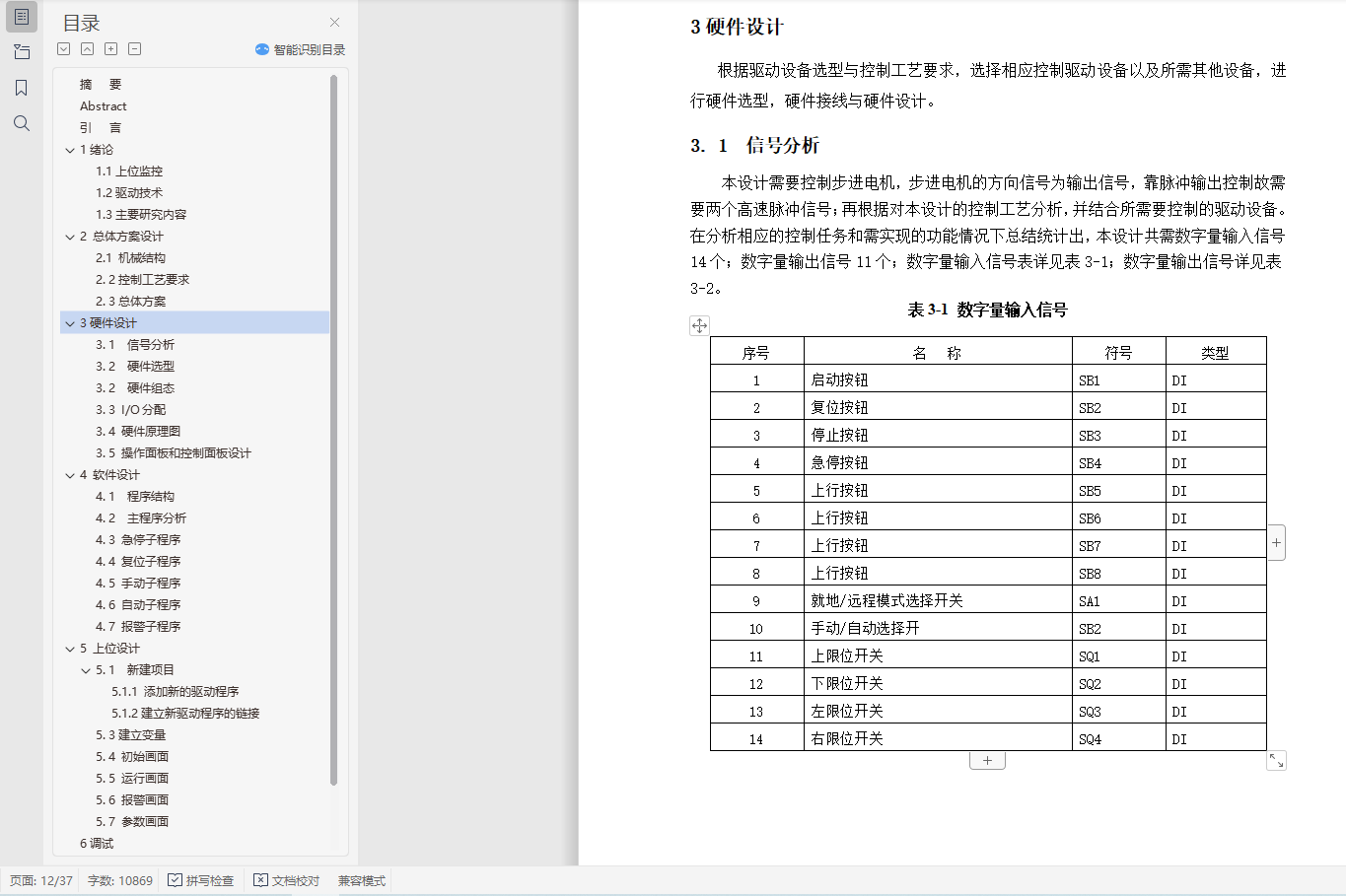Click the SQ1 cell in the table
Image resolution: width=1346 pixels, height=896 pixels.
pos(1119,655)
